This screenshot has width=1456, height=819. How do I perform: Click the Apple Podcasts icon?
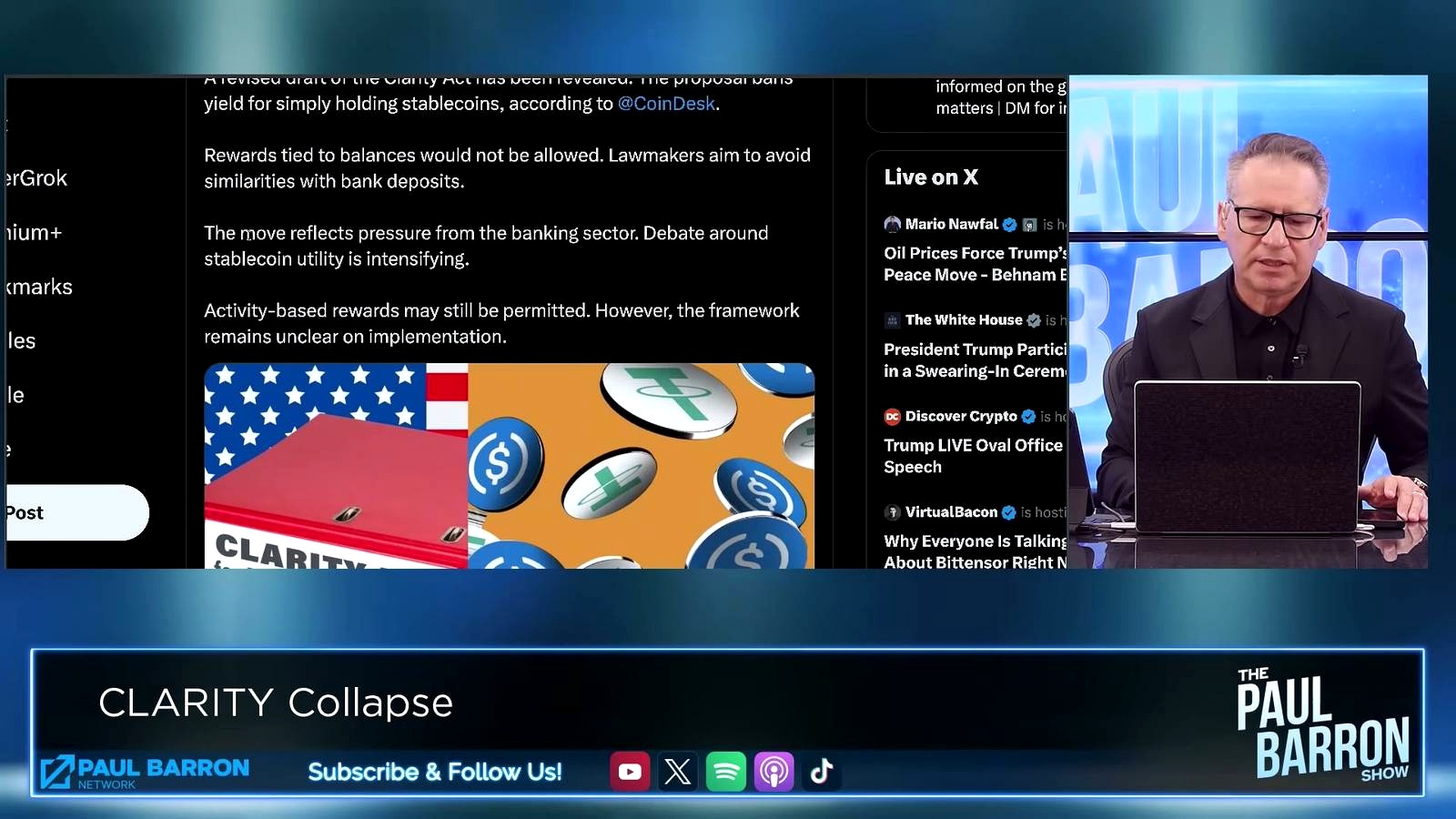tap(774, 772)
